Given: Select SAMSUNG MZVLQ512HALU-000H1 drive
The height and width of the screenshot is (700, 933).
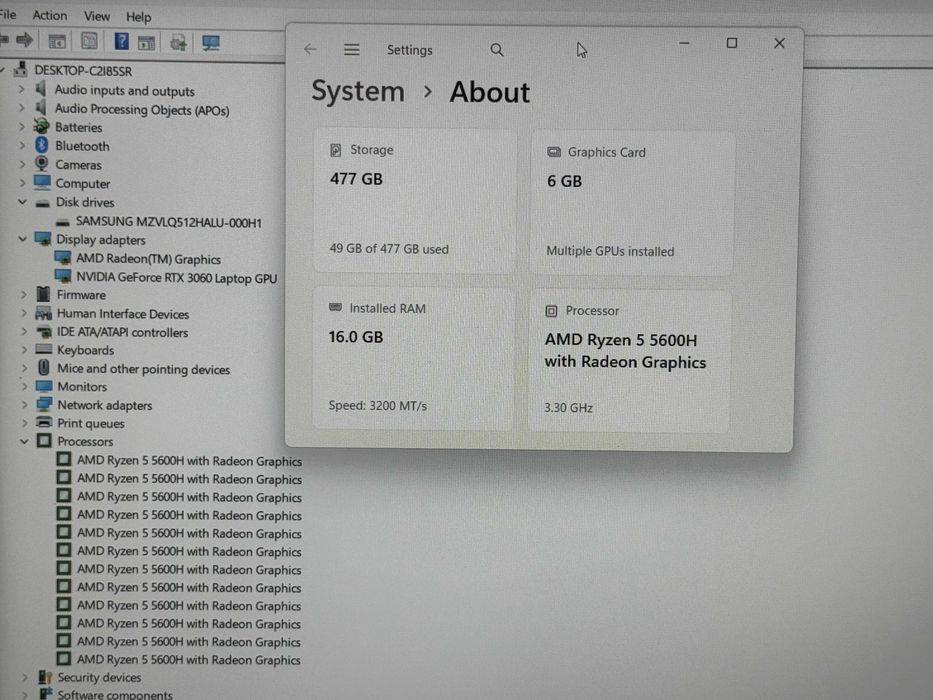Looking at the screenshot, I should (x=169, y=222).
